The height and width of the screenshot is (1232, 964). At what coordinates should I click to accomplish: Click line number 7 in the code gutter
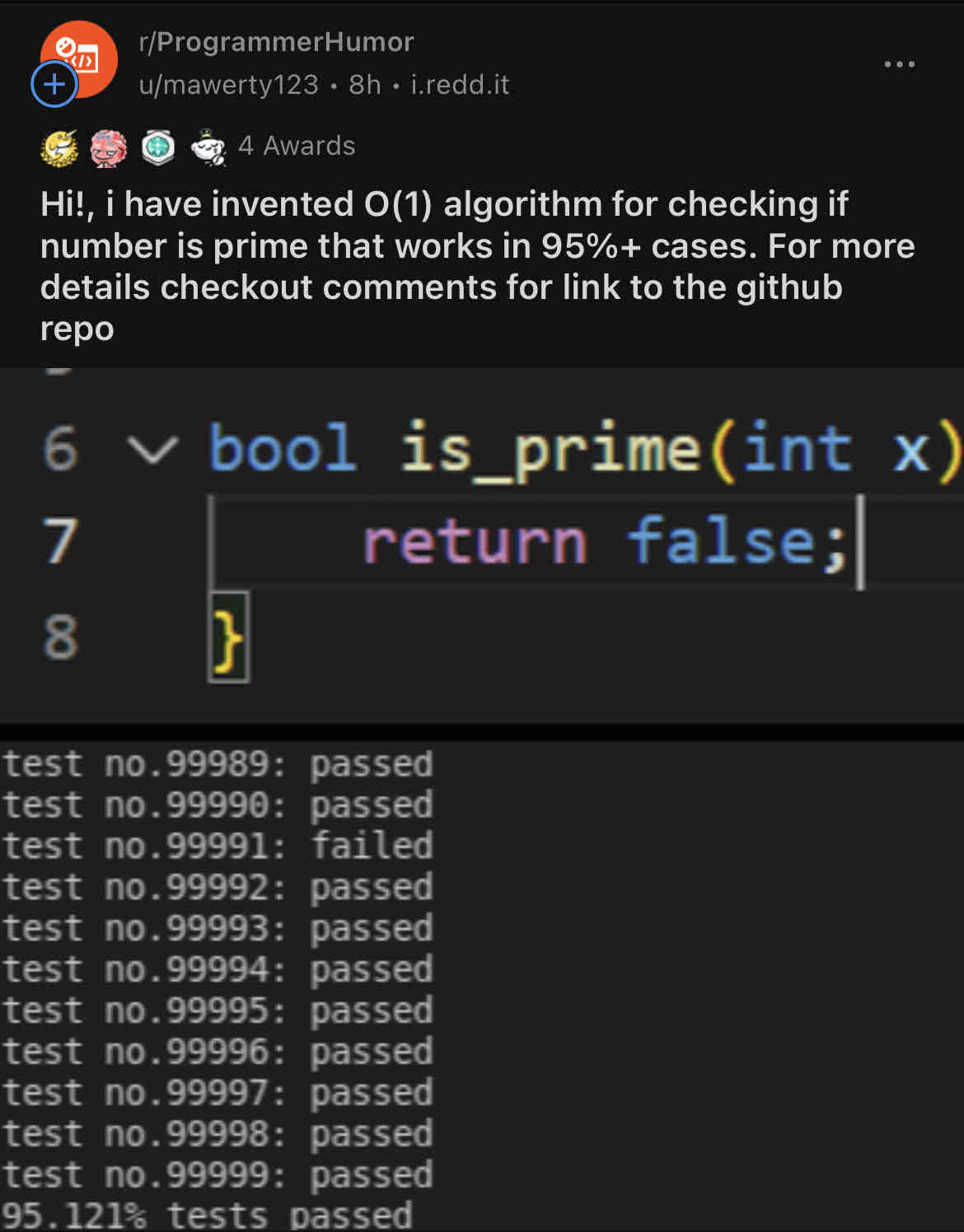(x=60, y=542)
